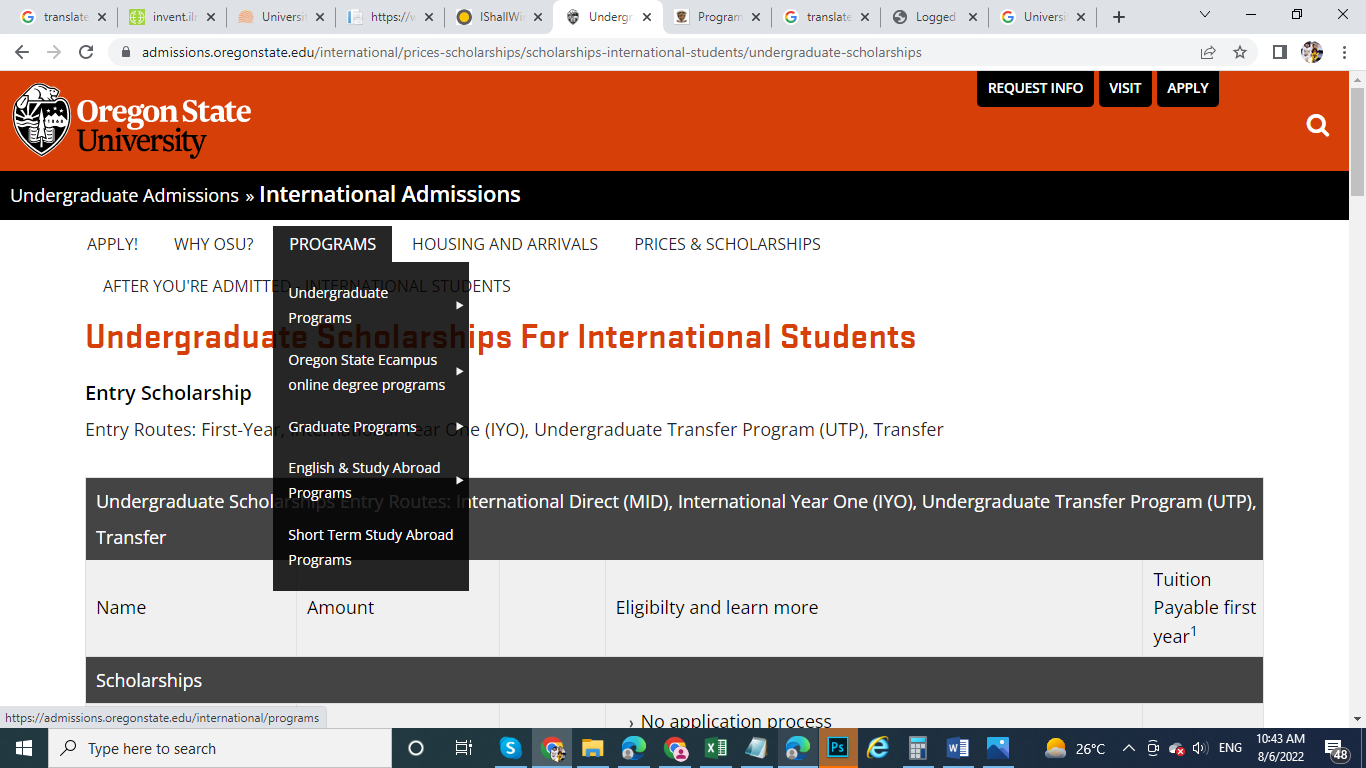This screenshot has height=768, width=1366.
Task: Open Word from the taskbar
Action: coord(958,748)
